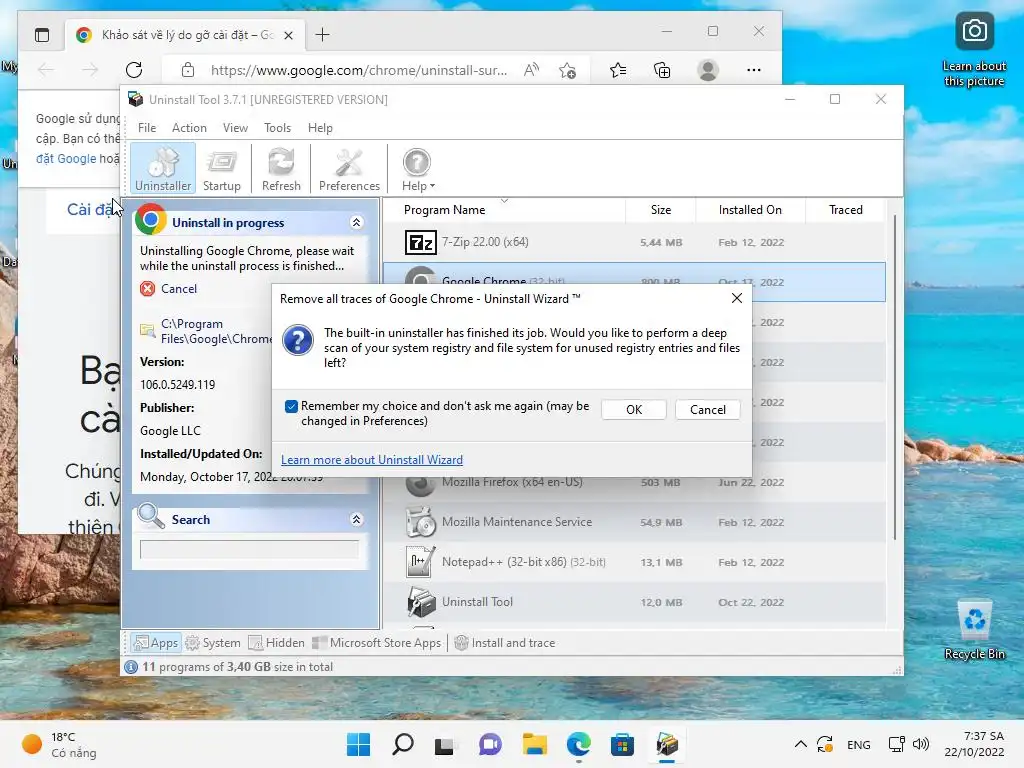
Task: Select the Notepad++ program icon
Action: click(419, 562)
